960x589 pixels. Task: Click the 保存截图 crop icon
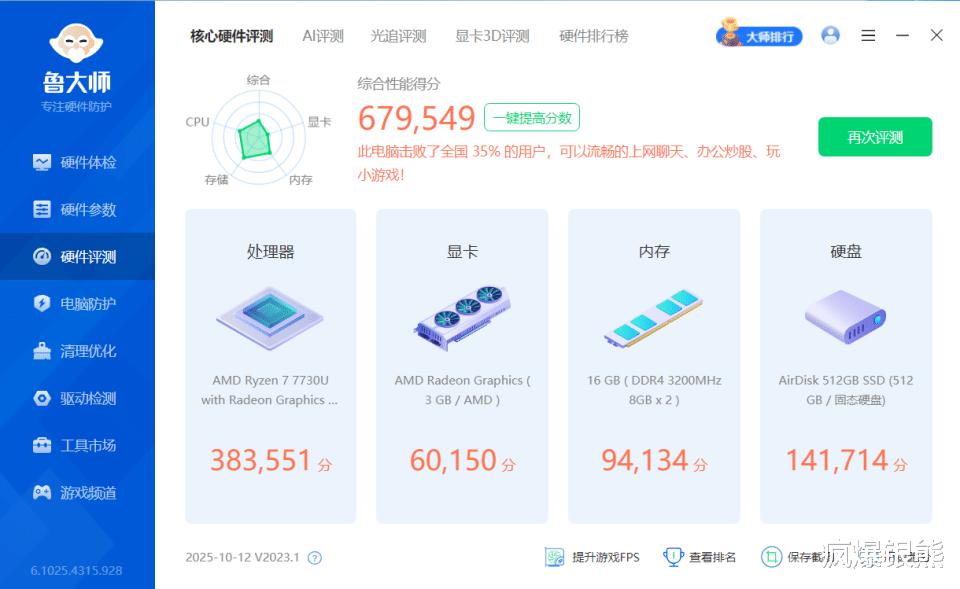click(771, 557)
